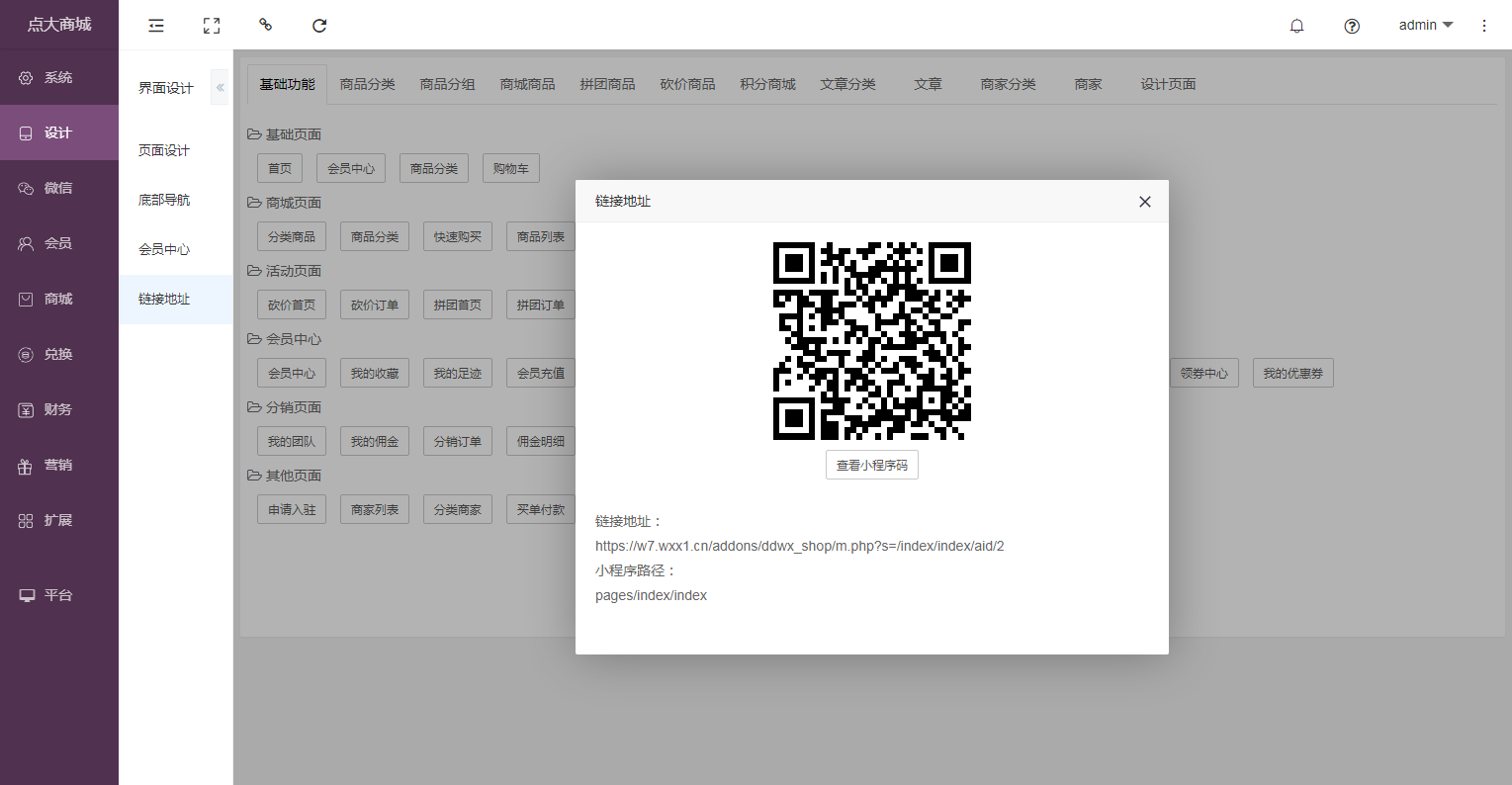The image size is (1512, 785).
Task: Click the 我的佣金 button
Action: click(375, 441)
